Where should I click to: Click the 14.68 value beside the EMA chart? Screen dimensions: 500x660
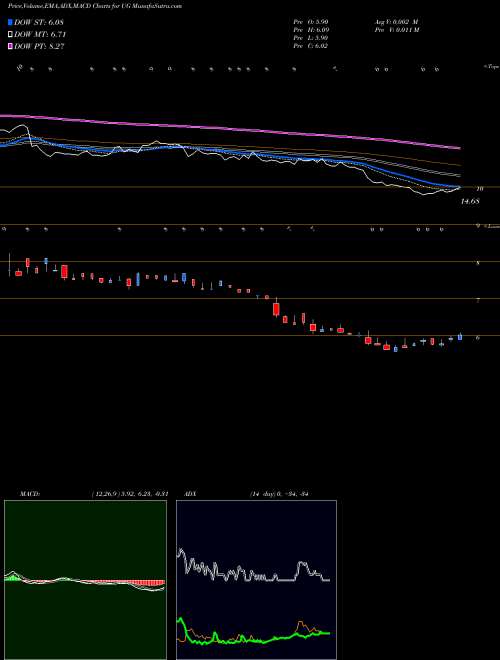point(470,202)
